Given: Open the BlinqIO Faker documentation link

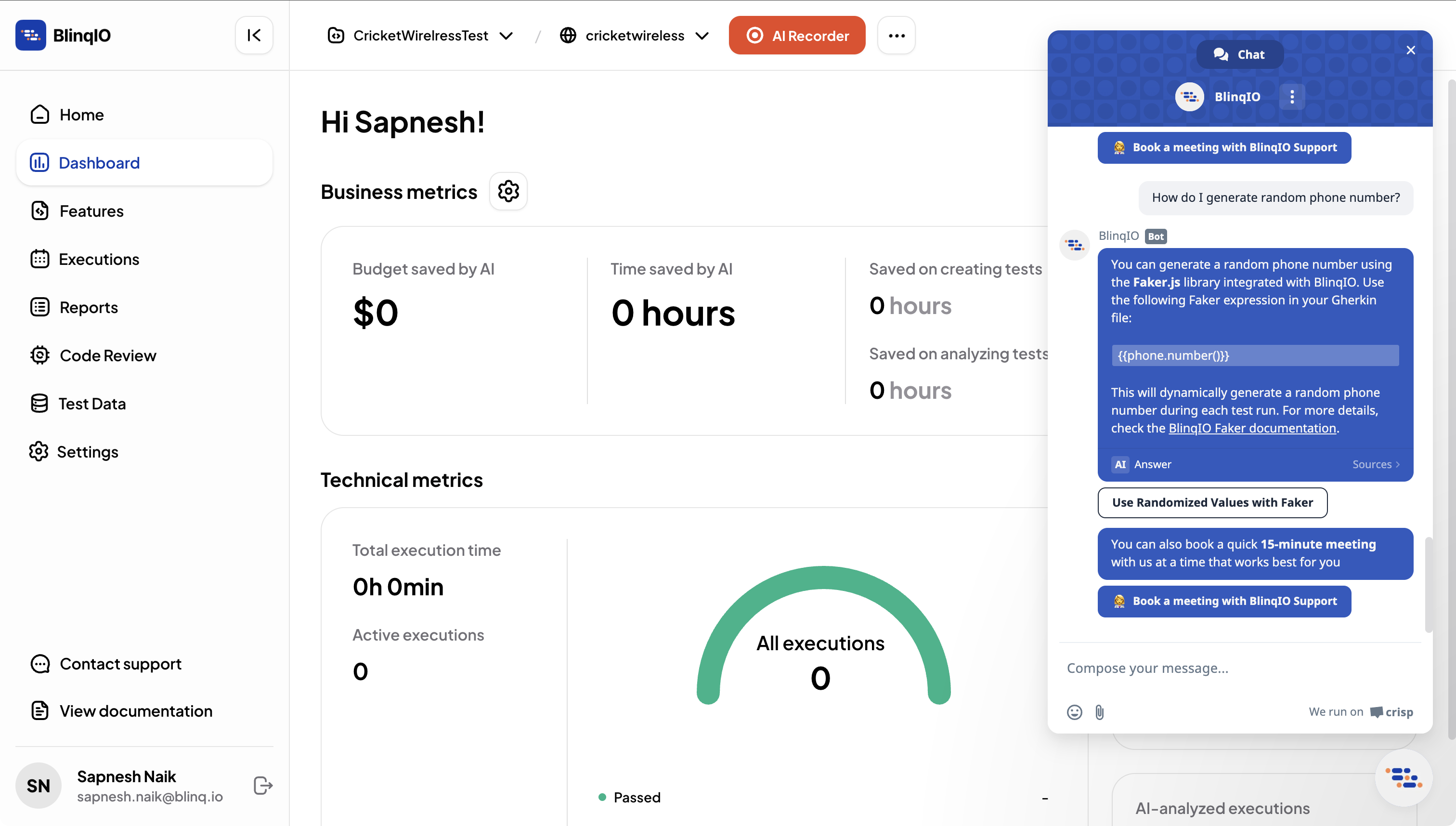Looking at the screenshot, I should coord(1252,428).
